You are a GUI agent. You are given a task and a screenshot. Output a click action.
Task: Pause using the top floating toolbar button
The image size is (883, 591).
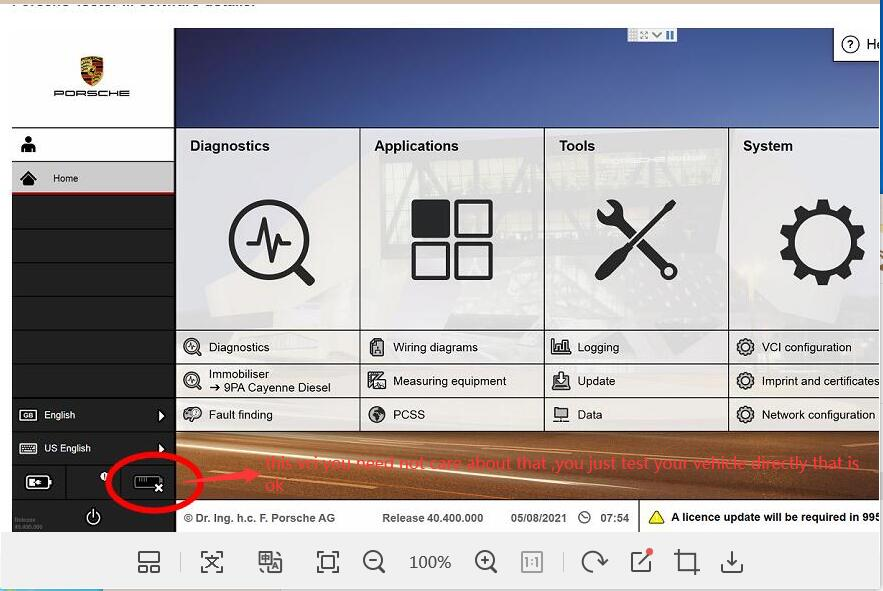tap(670, 35)
